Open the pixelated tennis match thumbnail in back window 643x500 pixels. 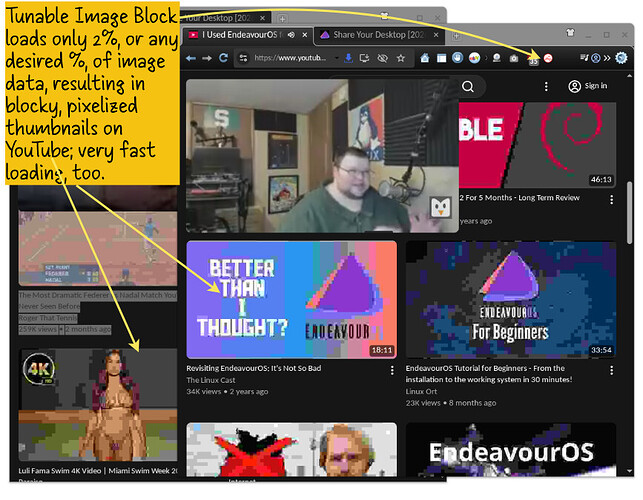click(x=98, y=248)
